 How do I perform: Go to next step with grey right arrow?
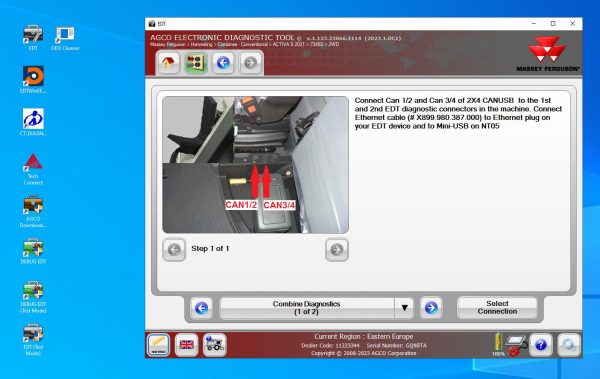click(337, 250)
